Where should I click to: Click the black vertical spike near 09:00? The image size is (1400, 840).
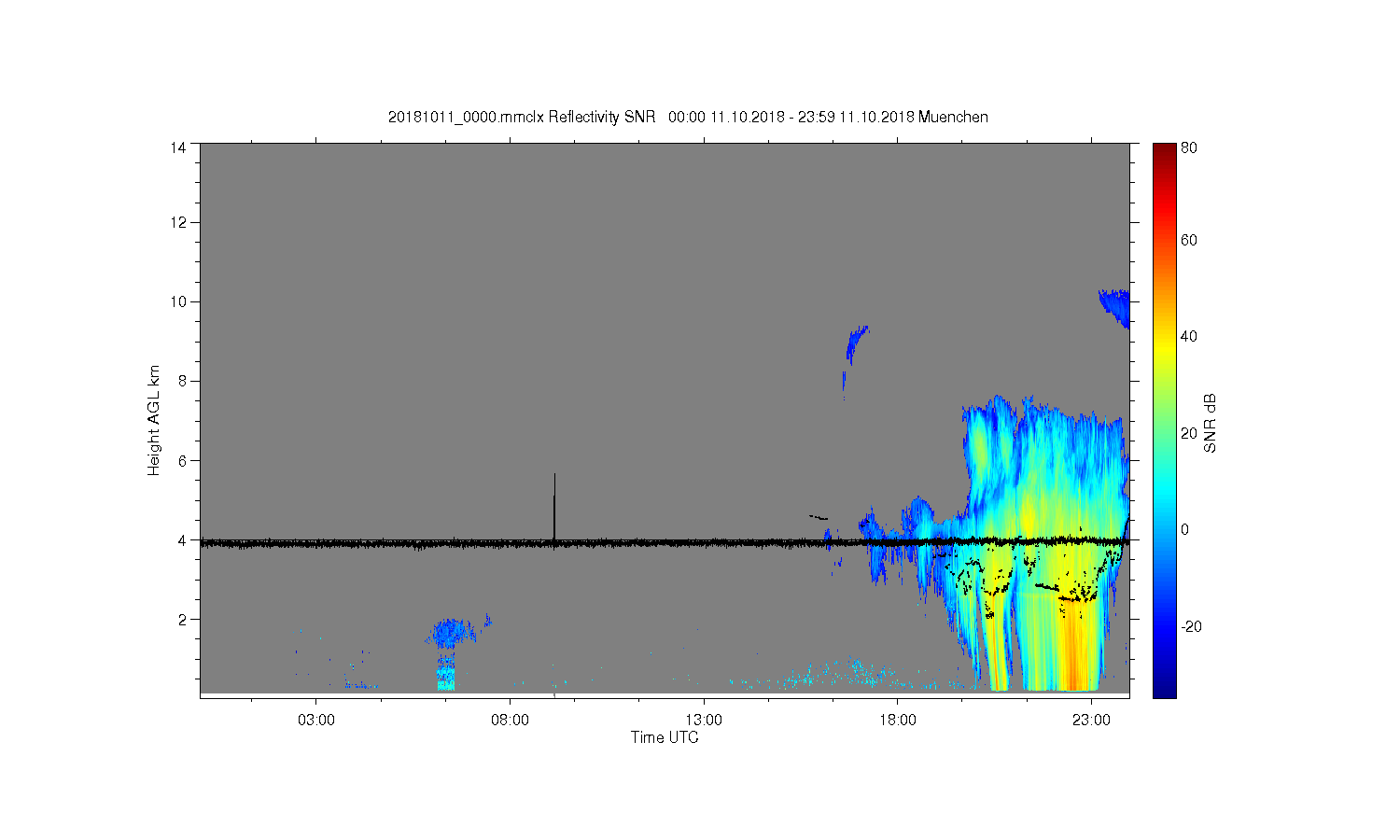[554, 506]
